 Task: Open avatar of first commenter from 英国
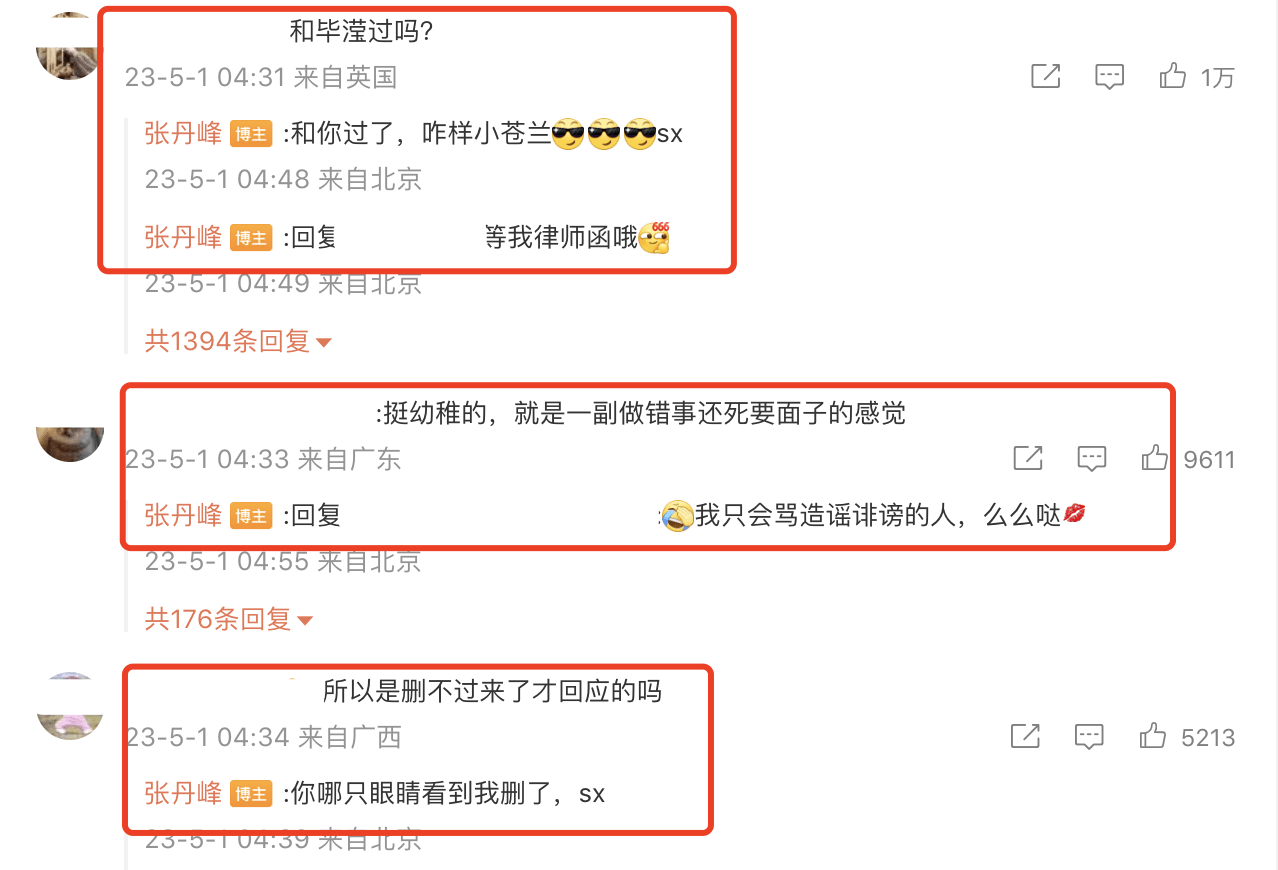point(68,46)
